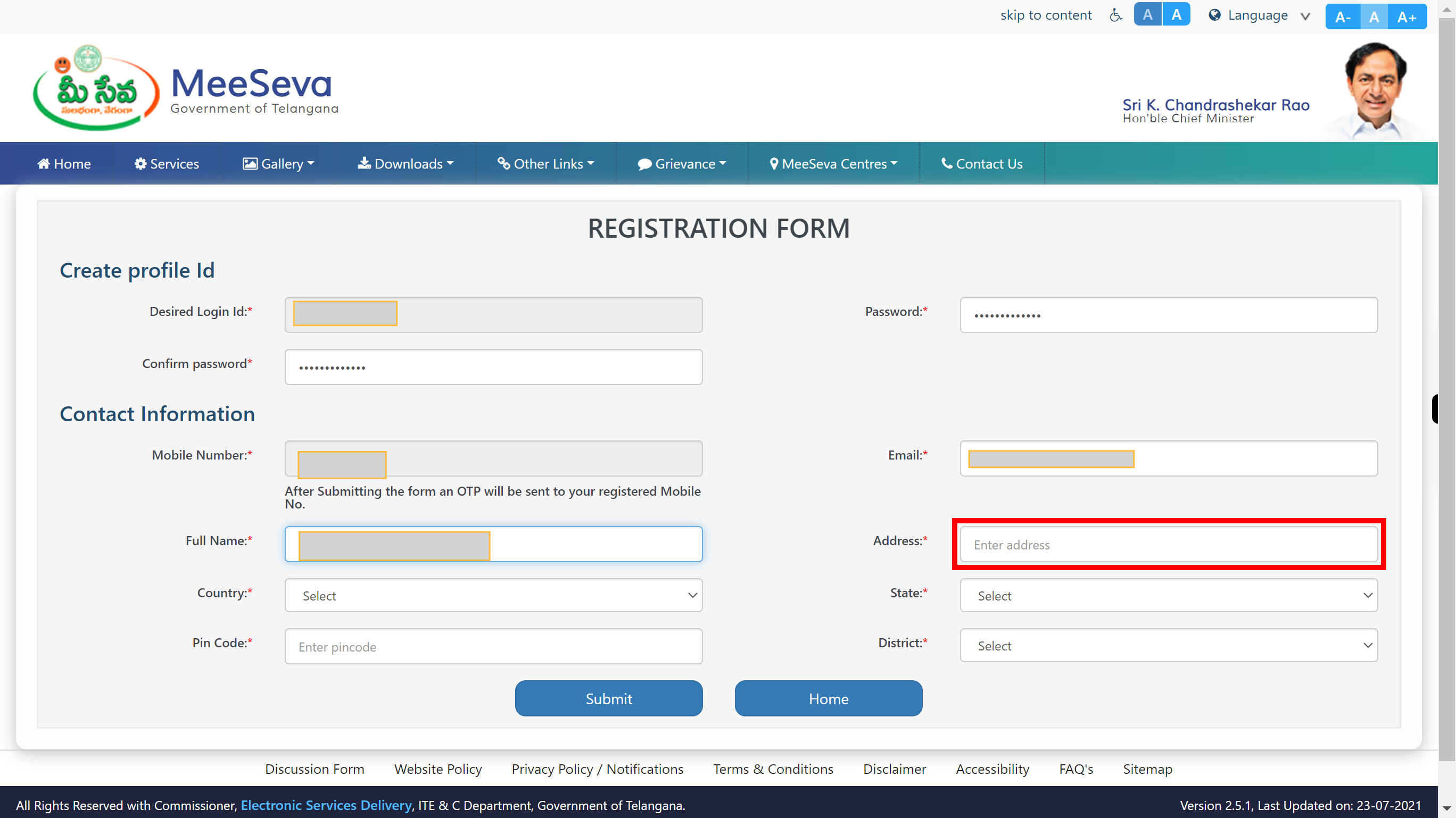Click the Enter address input field
Viewport: 1456px width, 818px height.
[1167, 544]
